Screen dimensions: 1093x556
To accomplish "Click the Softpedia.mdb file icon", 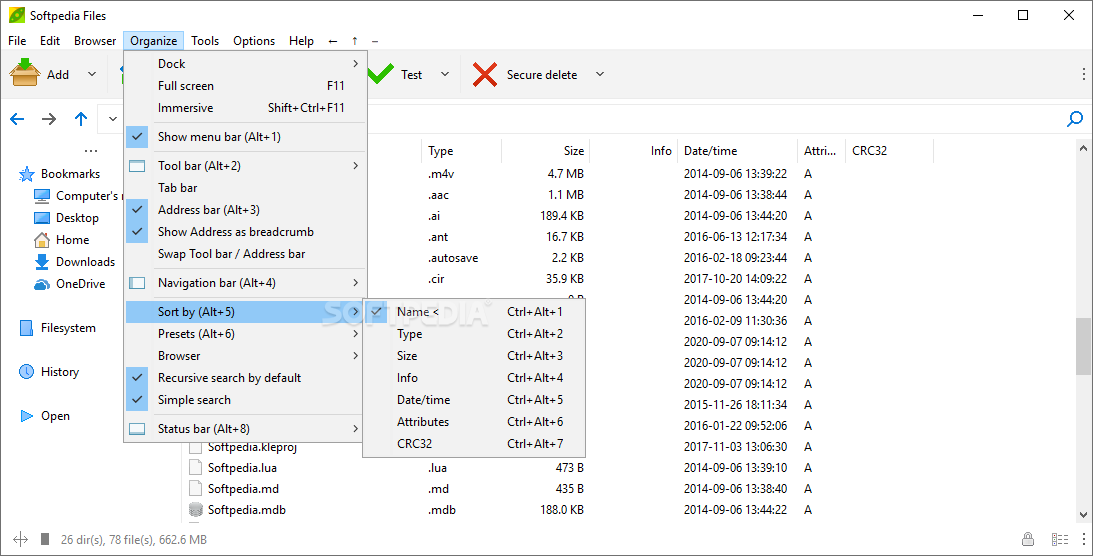I will pyautogui.click(x=196, y=509).
